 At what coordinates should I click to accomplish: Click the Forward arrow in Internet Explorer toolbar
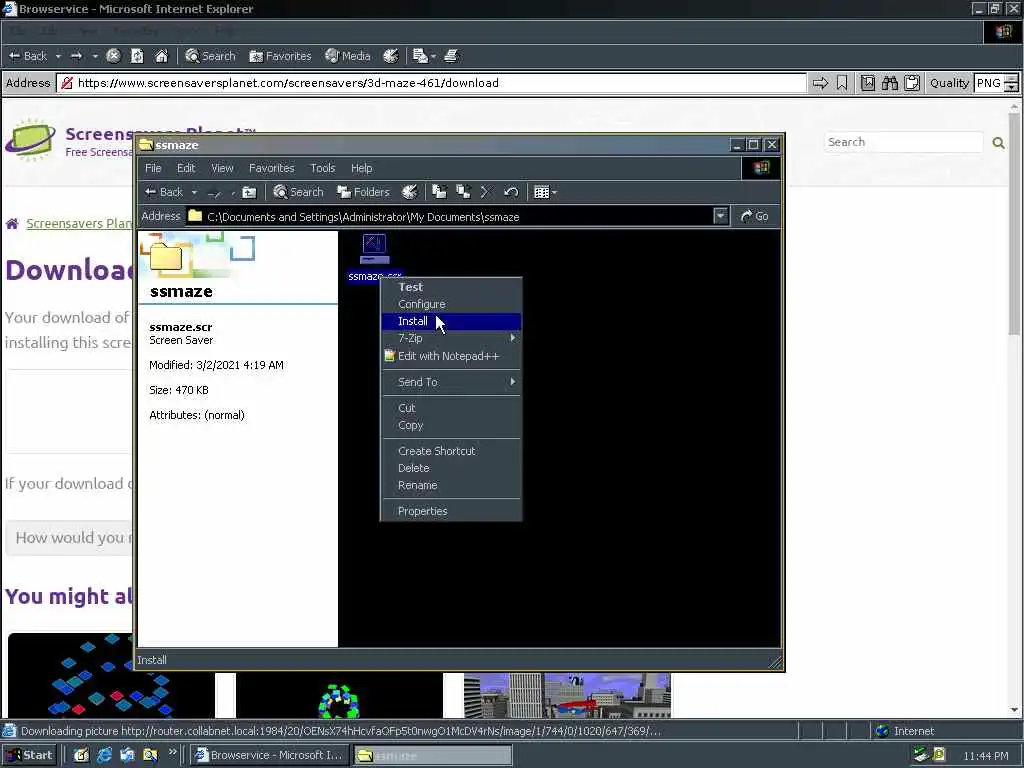[76, 56]
